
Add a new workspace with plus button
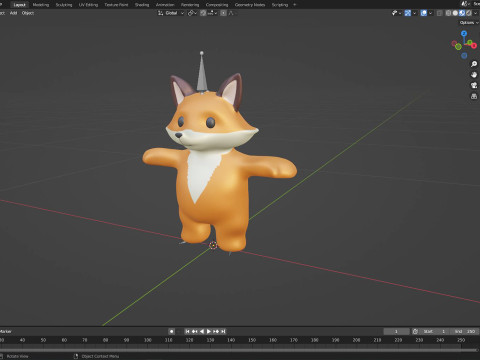point(294,5)
